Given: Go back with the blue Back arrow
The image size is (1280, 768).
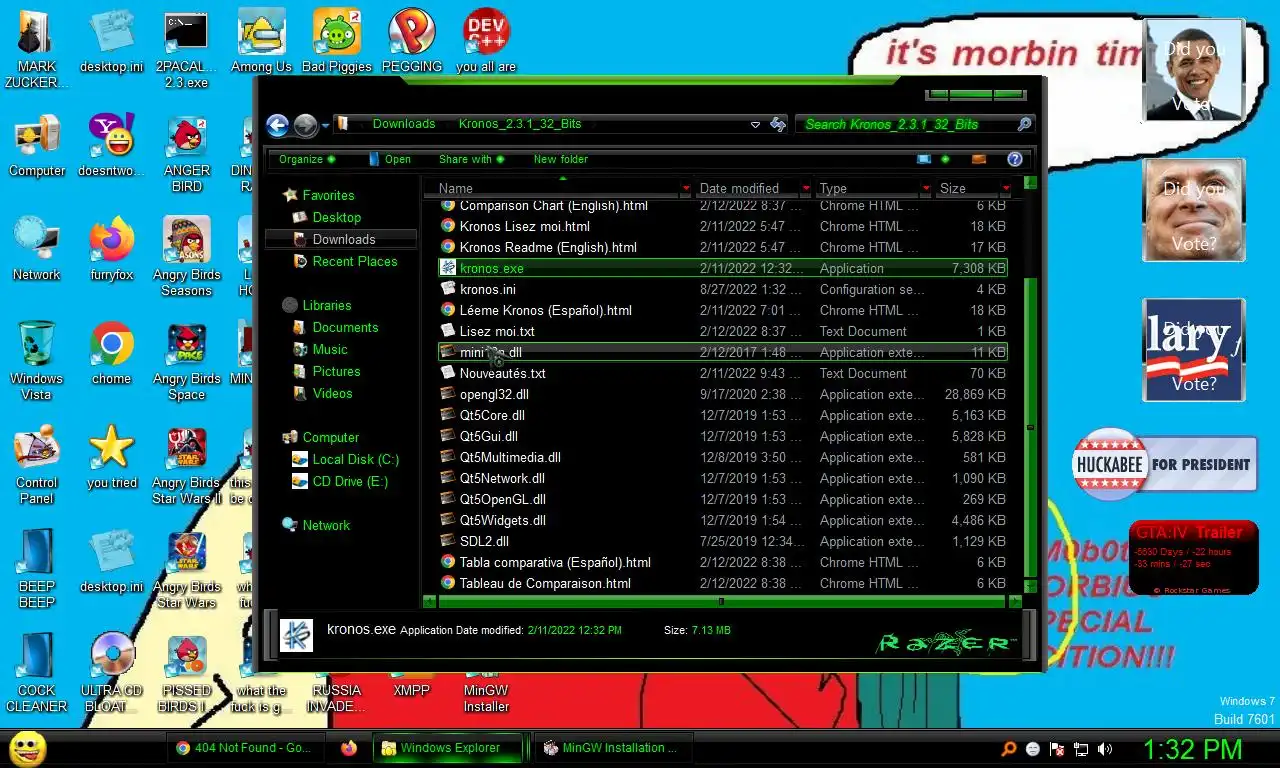Looking at the screenshot, I should pos(277,125).
